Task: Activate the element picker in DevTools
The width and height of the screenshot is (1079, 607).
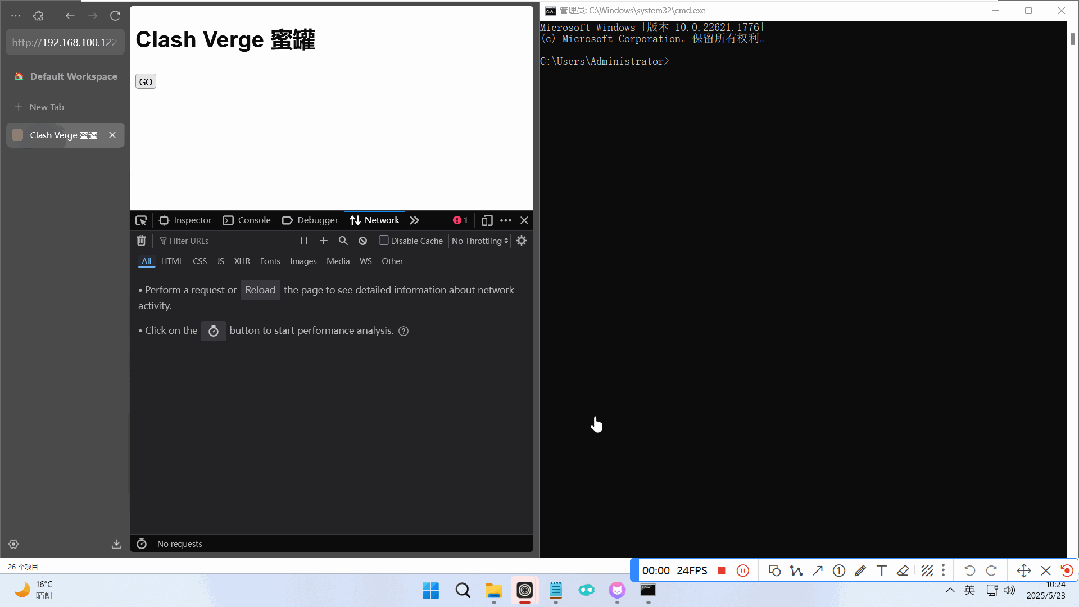Action: [141, 220]
